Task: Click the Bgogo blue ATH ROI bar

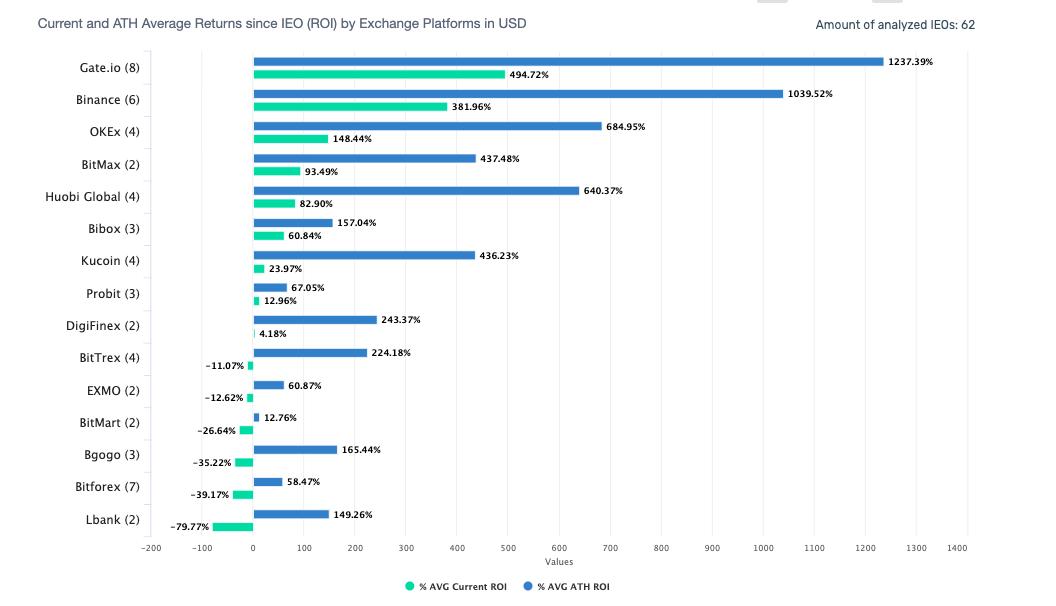Action: [x=296, y=450]
